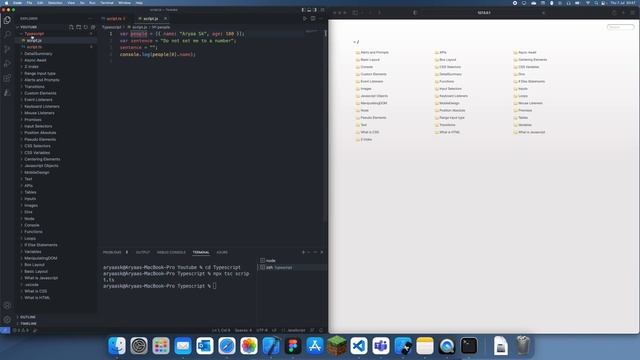This screenshot has height=360, width=640.
Task: Select the zsh Typescript terminal entry
Action: coord(292,267)
